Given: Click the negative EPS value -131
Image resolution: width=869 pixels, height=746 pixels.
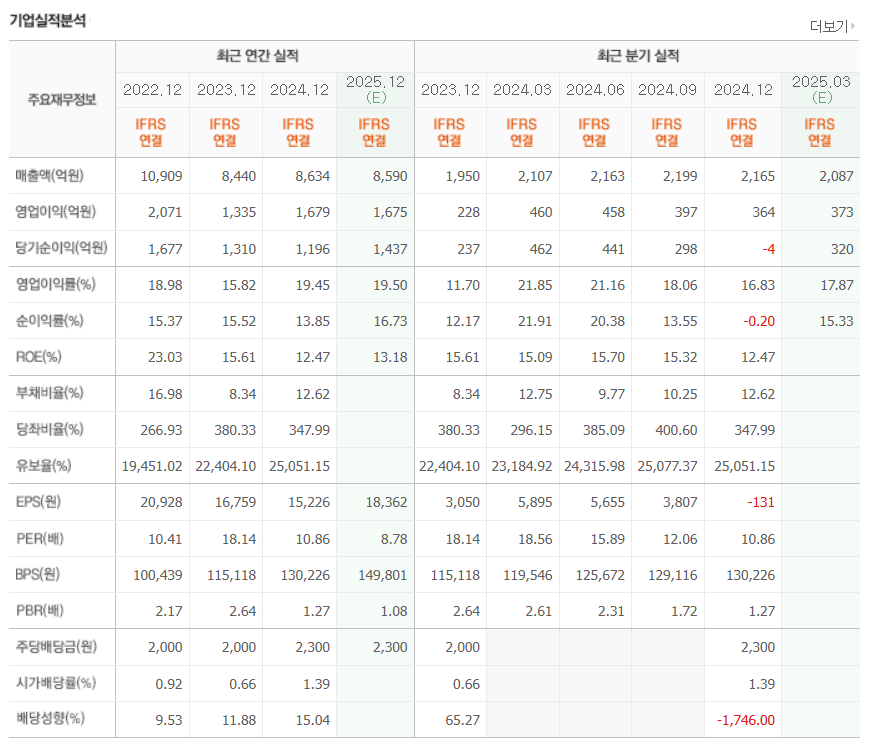Looking at the screenshot, I should (x=761, y=503).
